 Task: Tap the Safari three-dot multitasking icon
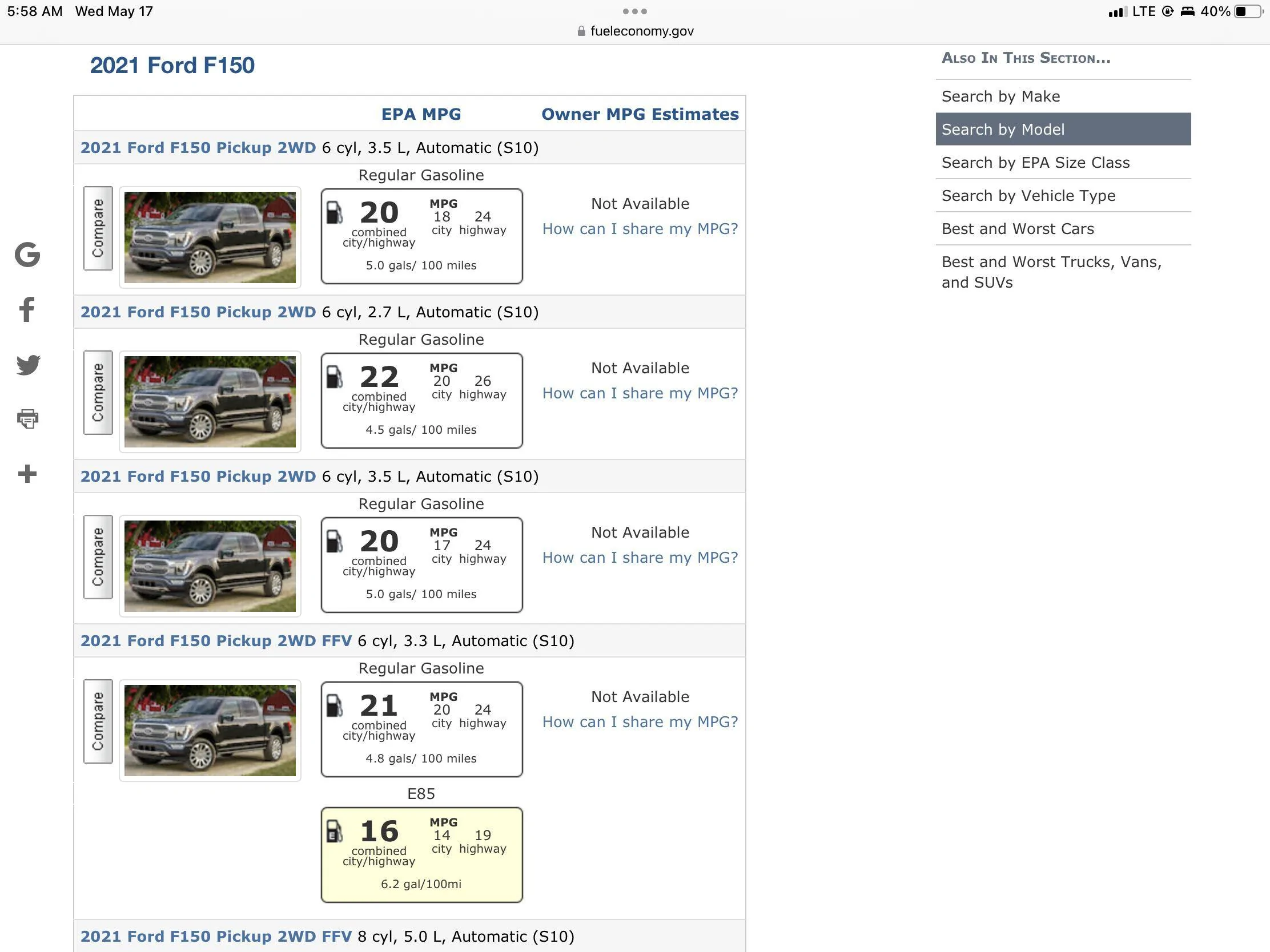635,11
